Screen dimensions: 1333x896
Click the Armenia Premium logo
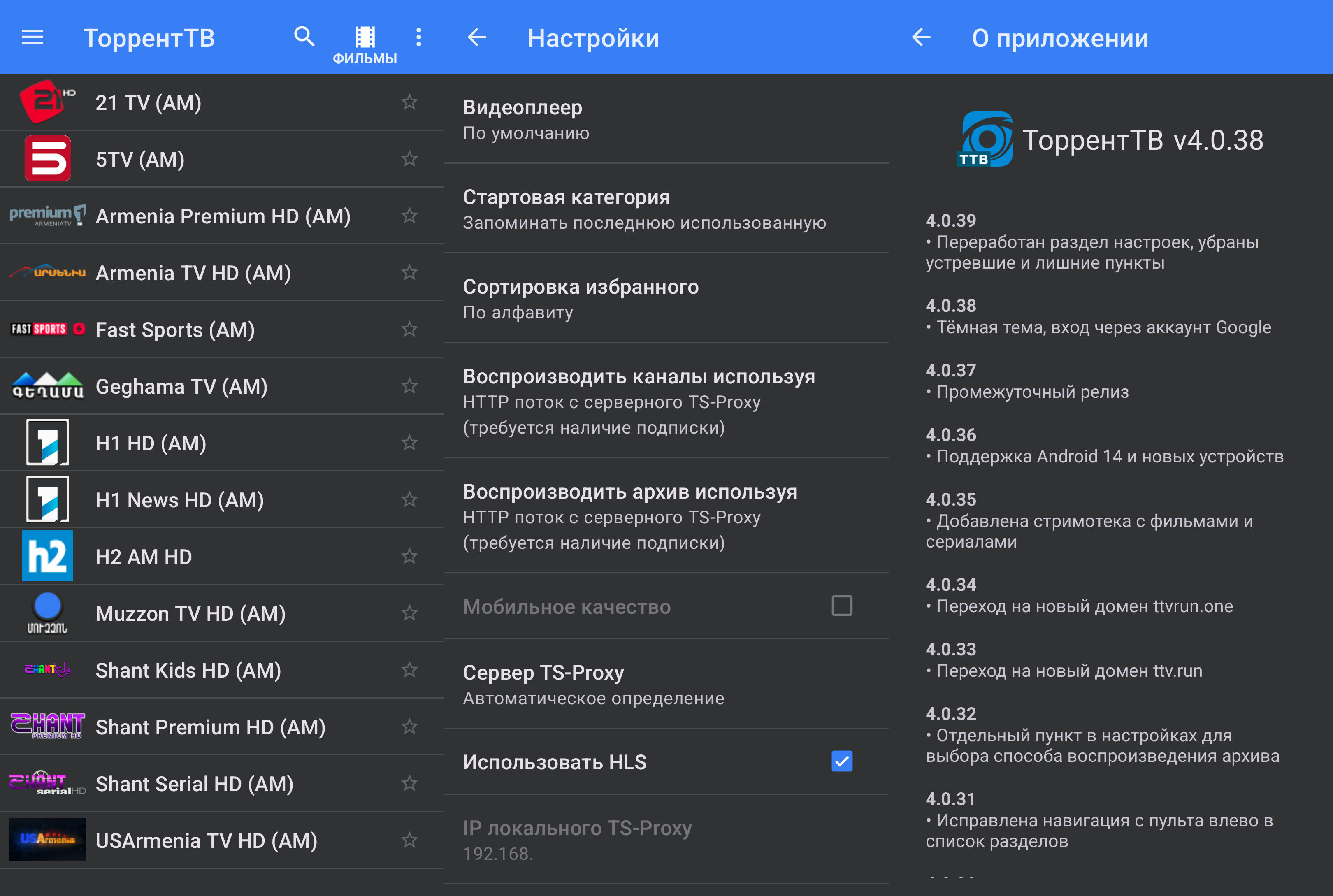click(x=47, y=216)
